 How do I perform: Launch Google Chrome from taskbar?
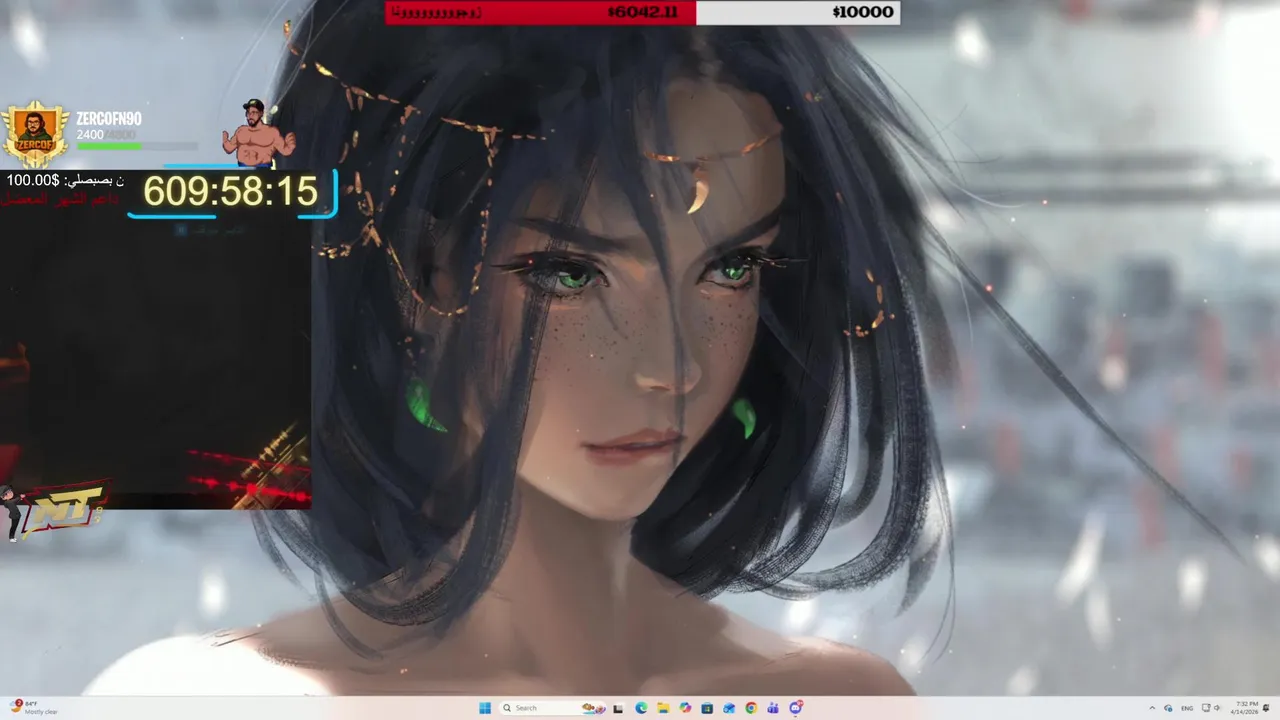tap(751, 708)
